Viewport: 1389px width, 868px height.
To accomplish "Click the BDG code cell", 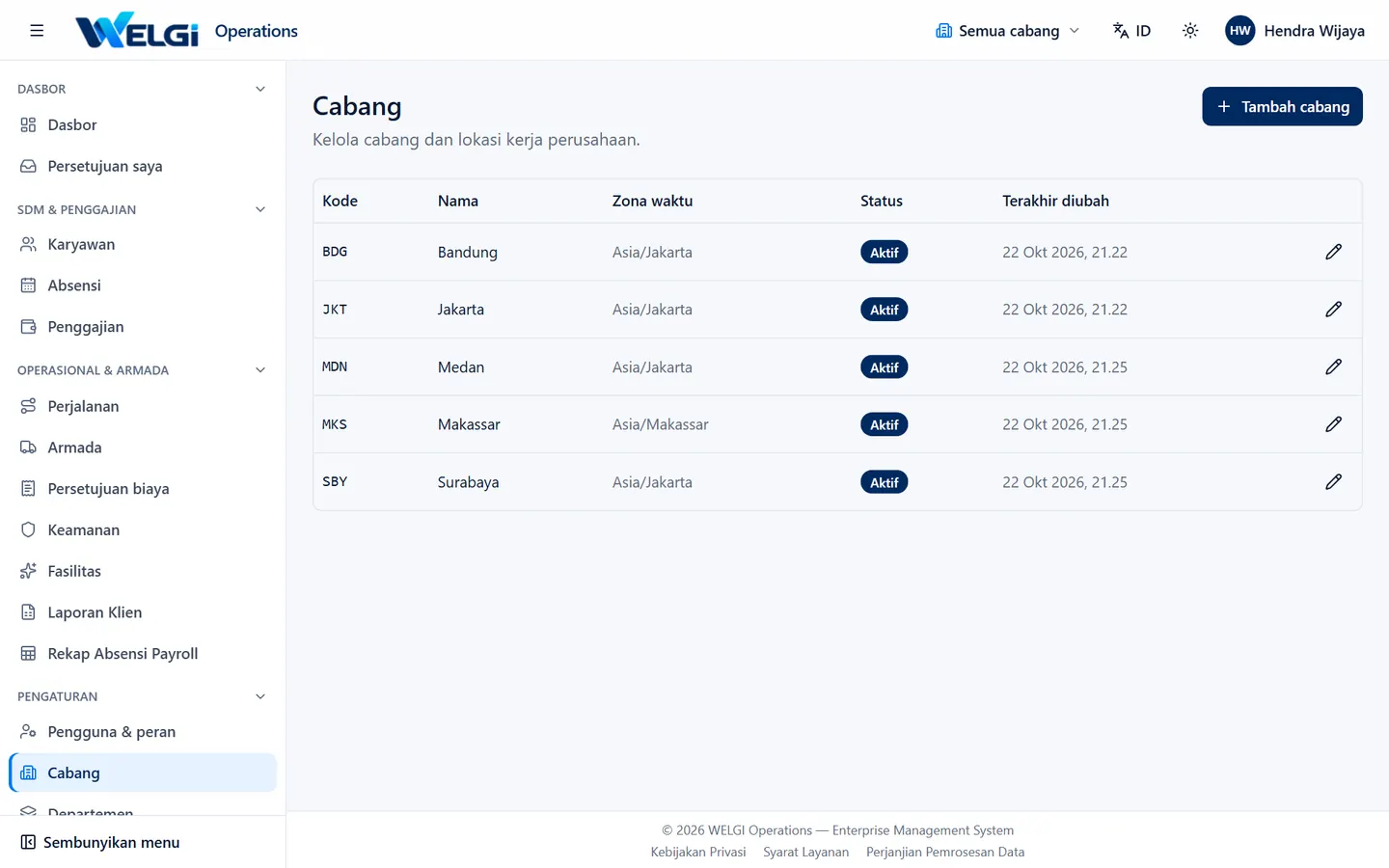I will [x=335, y=252].
